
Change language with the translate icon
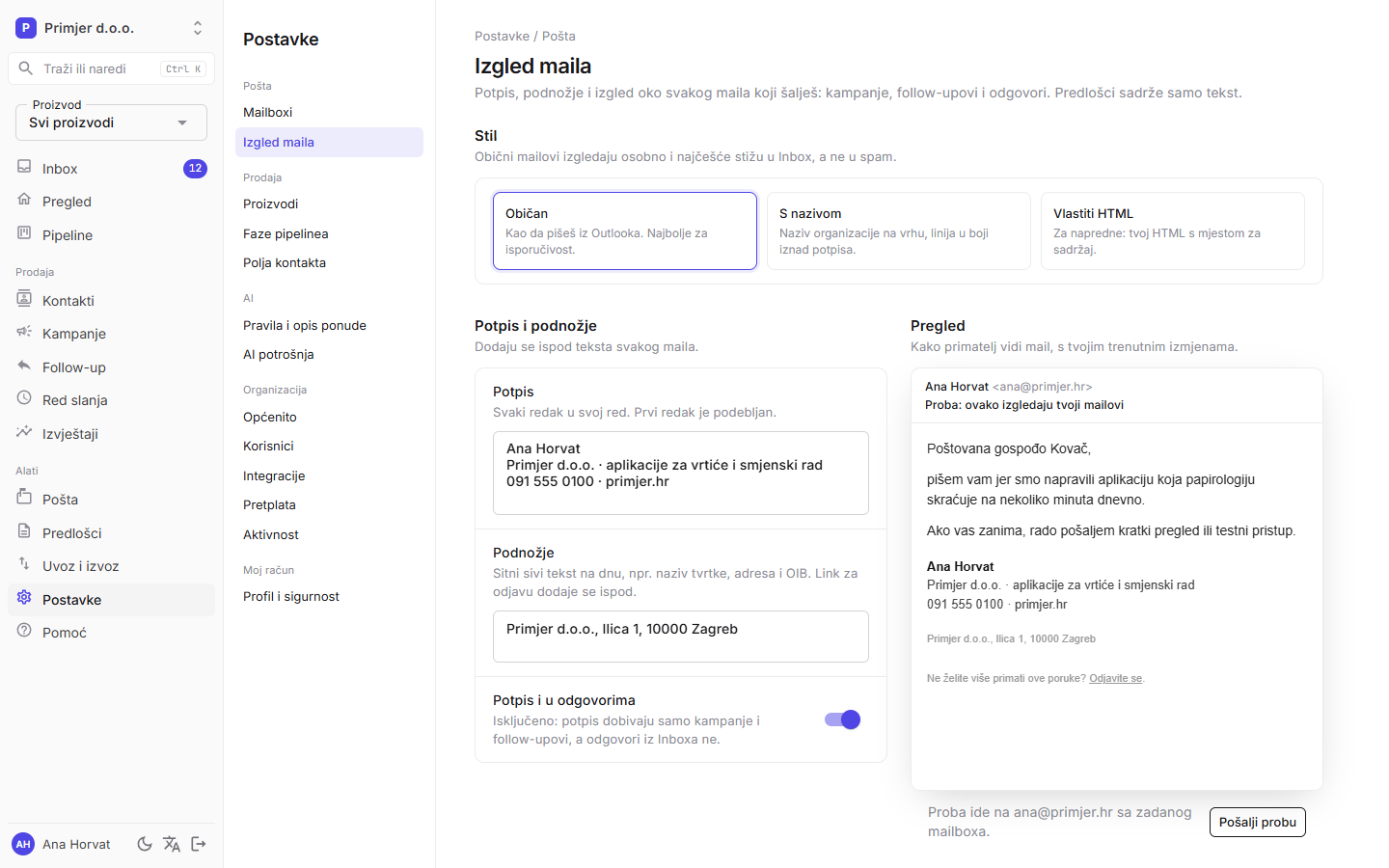tap(172, 844)
